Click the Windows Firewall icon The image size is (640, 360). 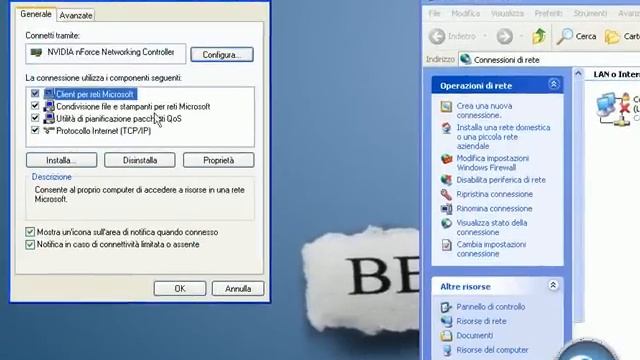[446, 159]
